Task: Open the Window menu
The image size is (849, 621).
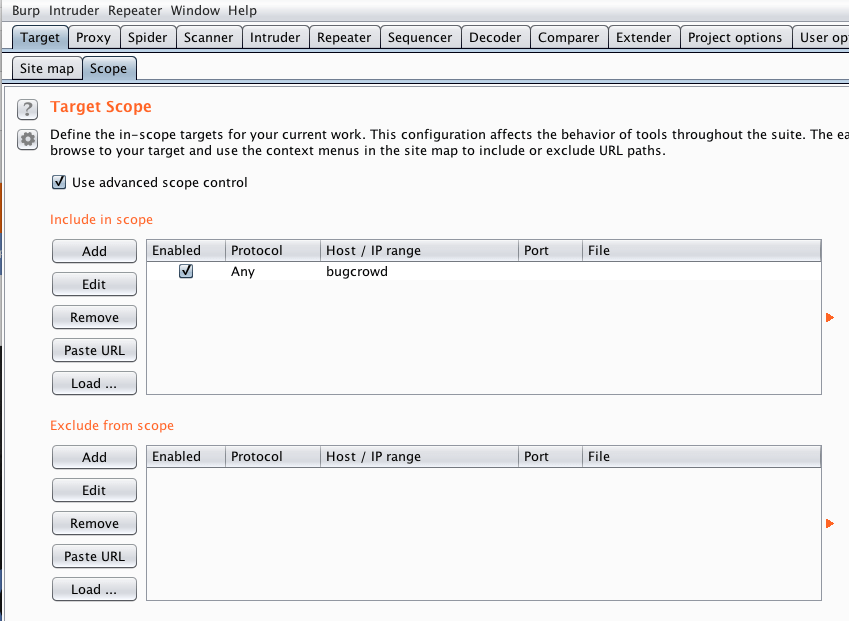Action: 195,10
